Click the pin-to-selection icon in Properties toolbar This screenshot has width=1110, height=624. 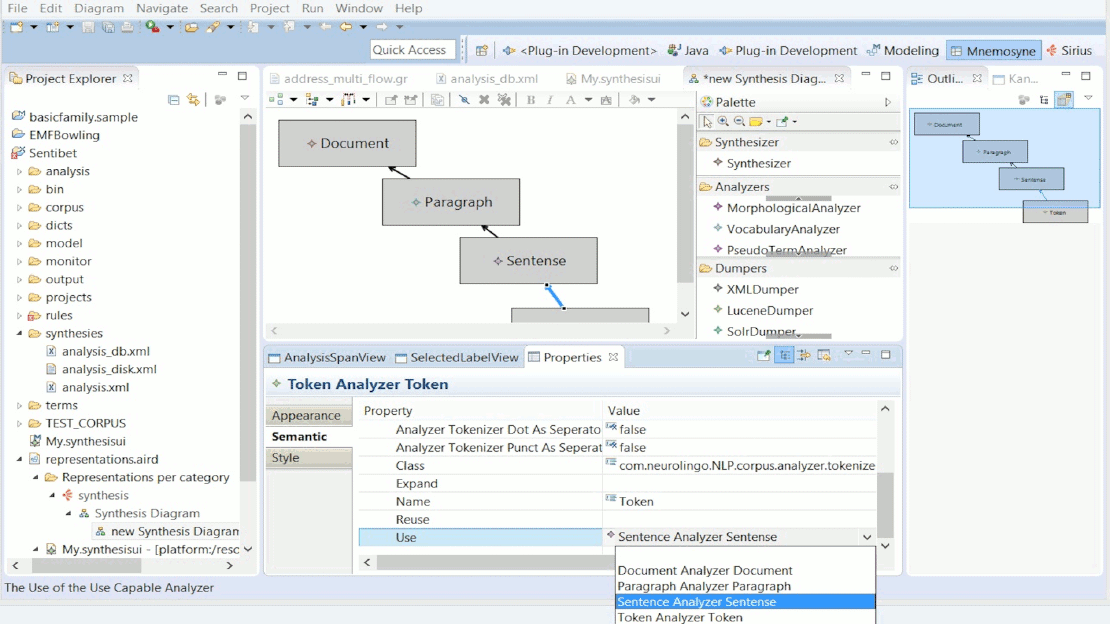click(x=764, y=356)
